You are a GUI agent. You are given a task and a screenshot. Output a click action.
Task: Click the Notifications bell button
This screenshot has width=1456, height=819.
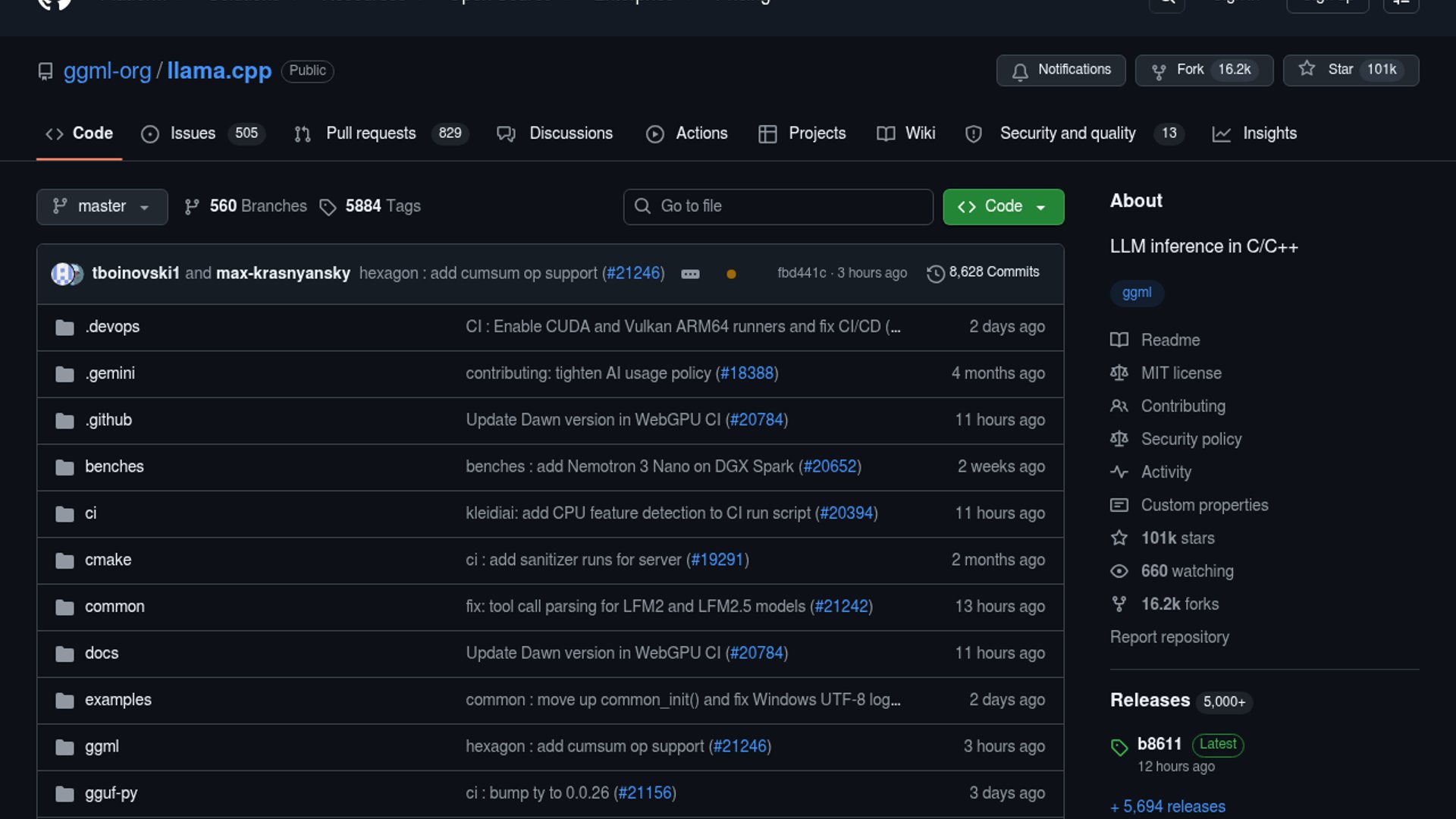click(x=1060, y=70)
